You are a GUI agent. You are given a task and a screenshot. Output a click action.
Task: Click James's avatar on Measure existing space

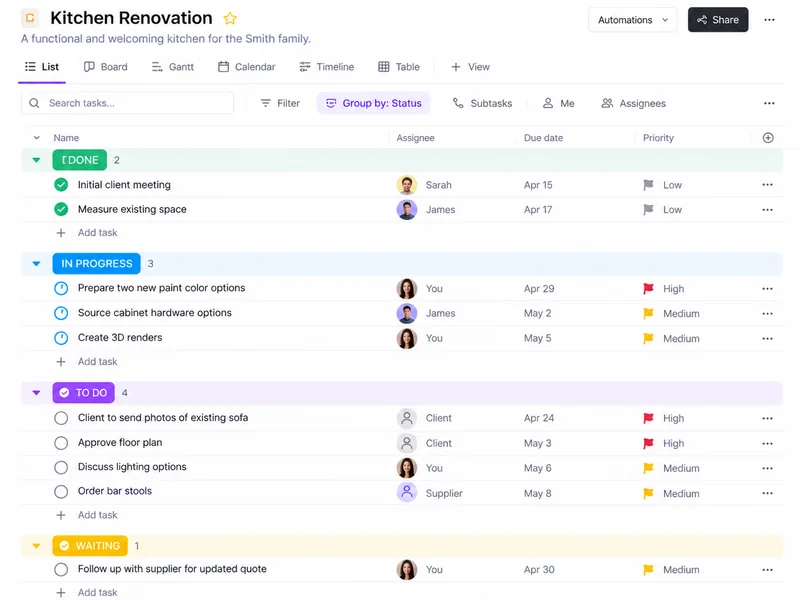tap(407, 210)
